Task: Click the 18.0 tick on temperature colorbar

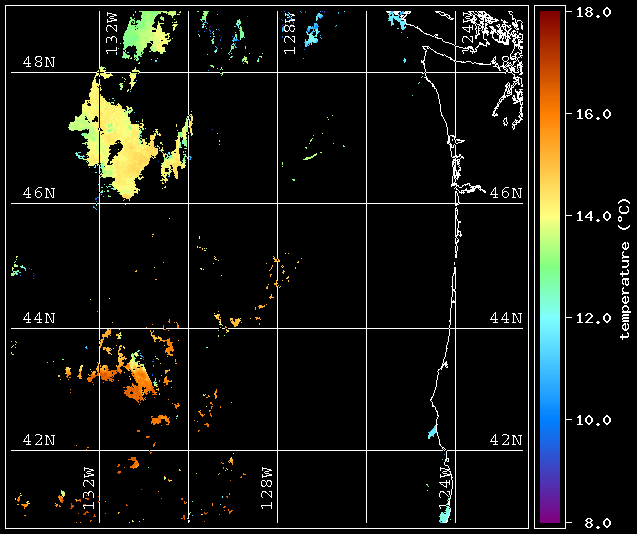Action: pyautogui.click(x=594, y=12)
